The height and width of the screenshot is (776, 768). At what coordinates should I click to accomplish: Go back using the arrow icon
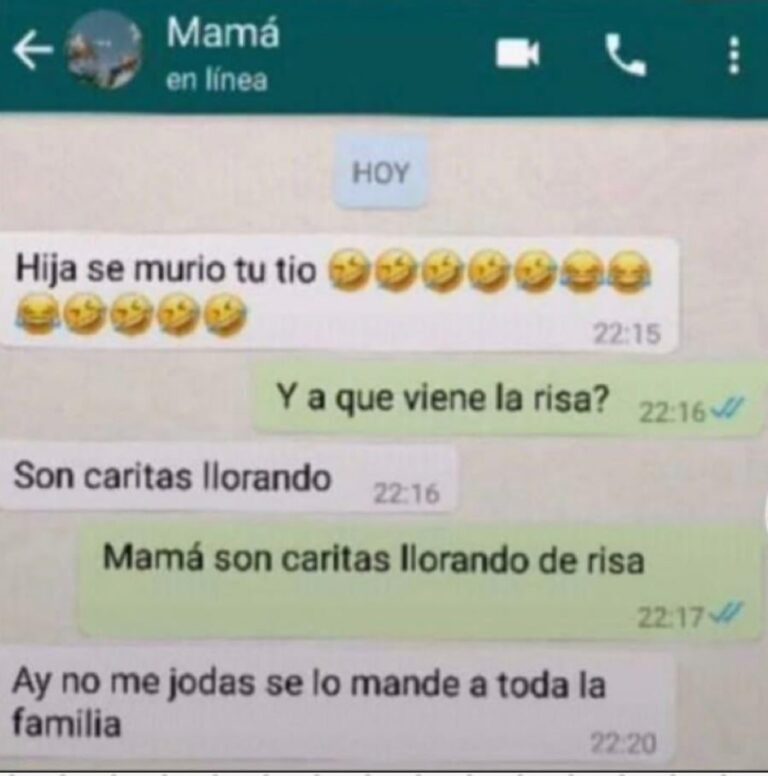point(33,50)
